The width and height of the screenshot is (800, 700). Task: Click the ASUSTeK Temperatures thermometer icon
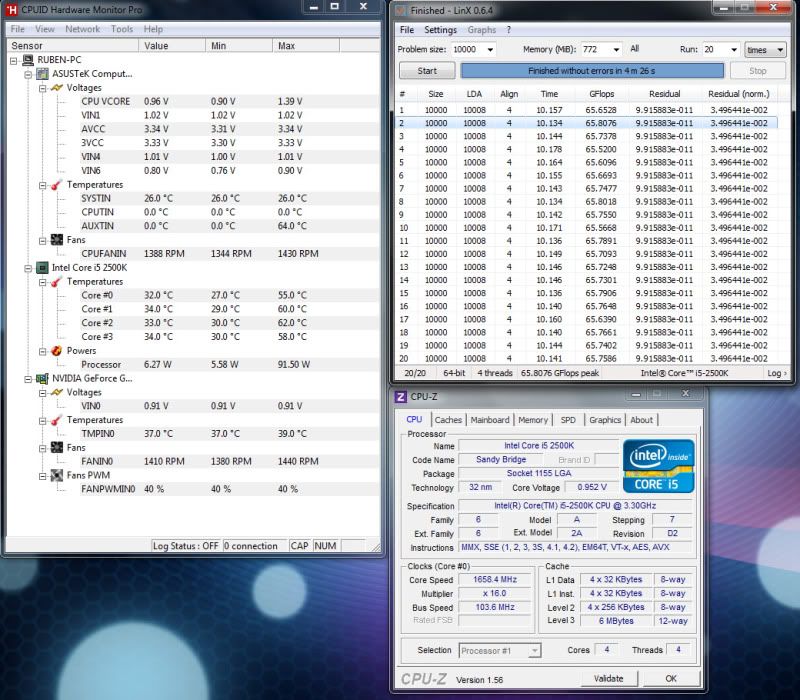click(x=57, y=185)
